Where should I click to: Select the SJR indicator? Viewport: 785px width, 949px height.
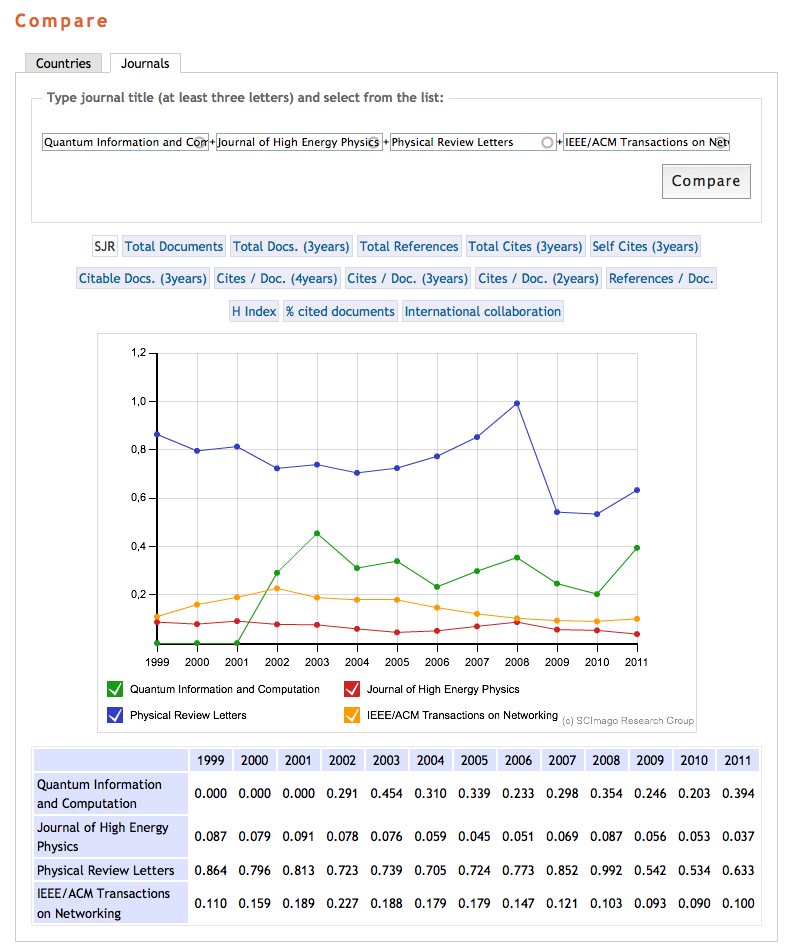tap(104, 246)
